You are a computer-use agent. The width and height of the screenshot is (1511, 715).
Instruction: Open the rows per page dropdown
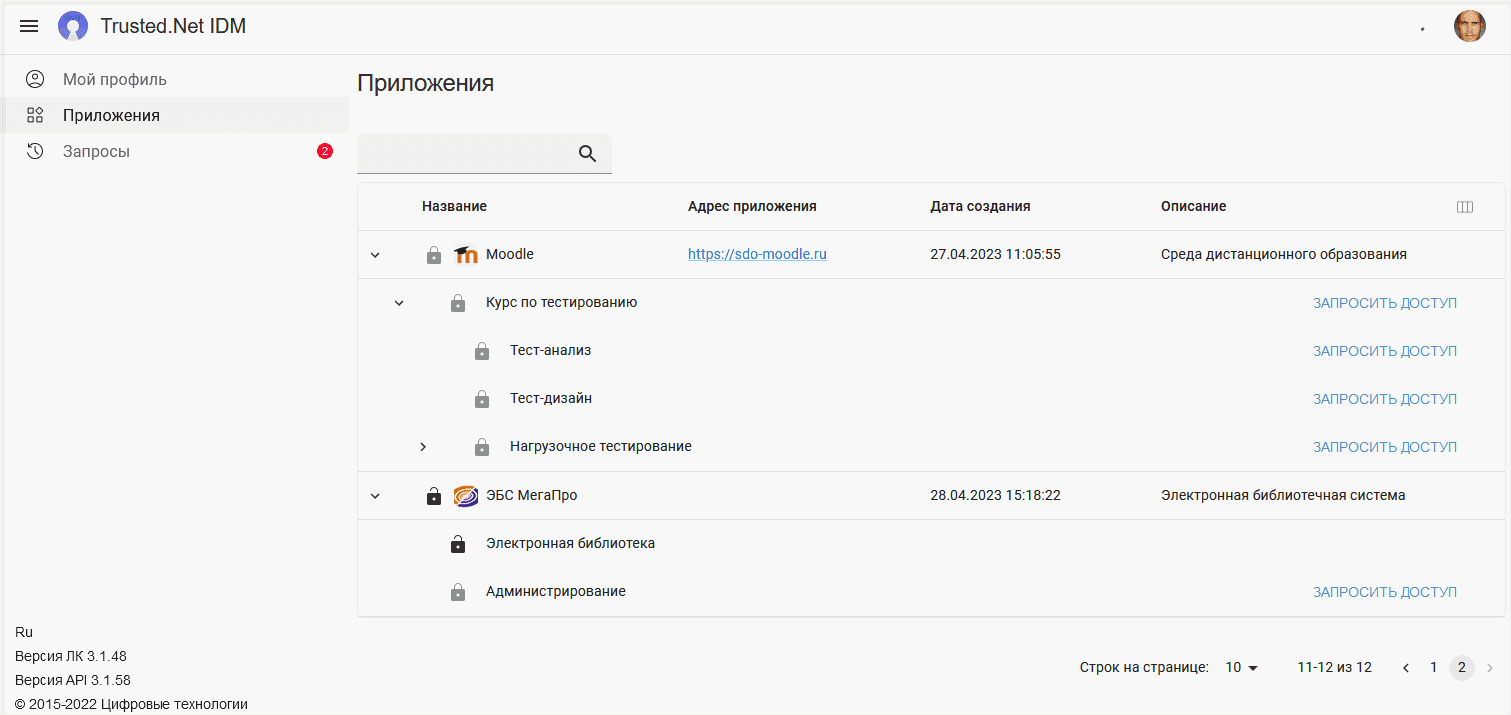(x=1242, y=667)
